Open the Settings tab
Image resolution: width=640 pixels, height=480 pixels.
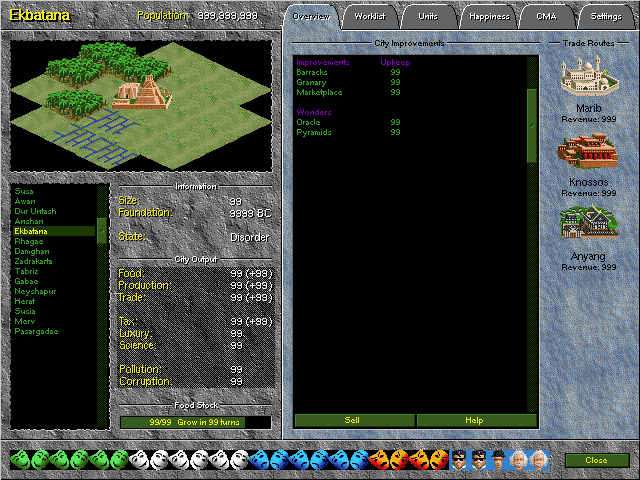[606, 17]
